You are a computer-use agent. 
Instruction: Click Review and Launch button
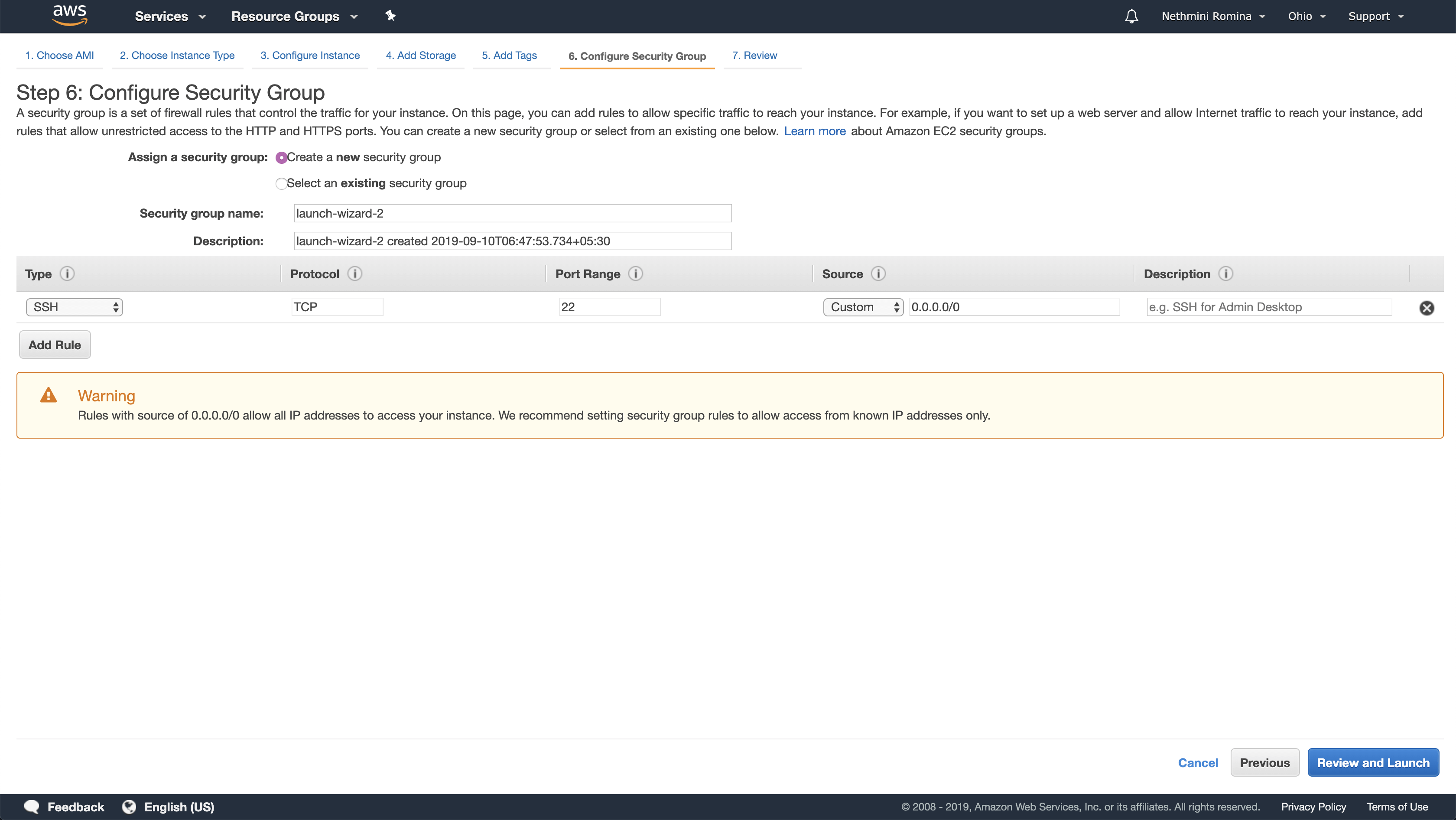pos(1373,762)
